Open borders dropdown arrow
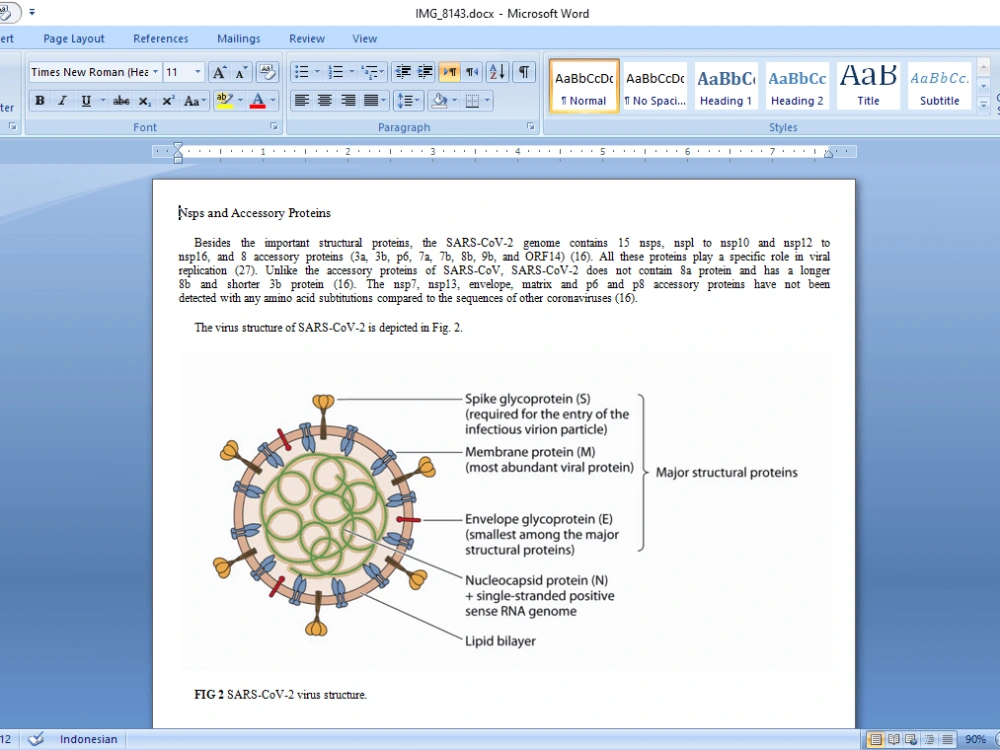 click(x=487, y=101)
